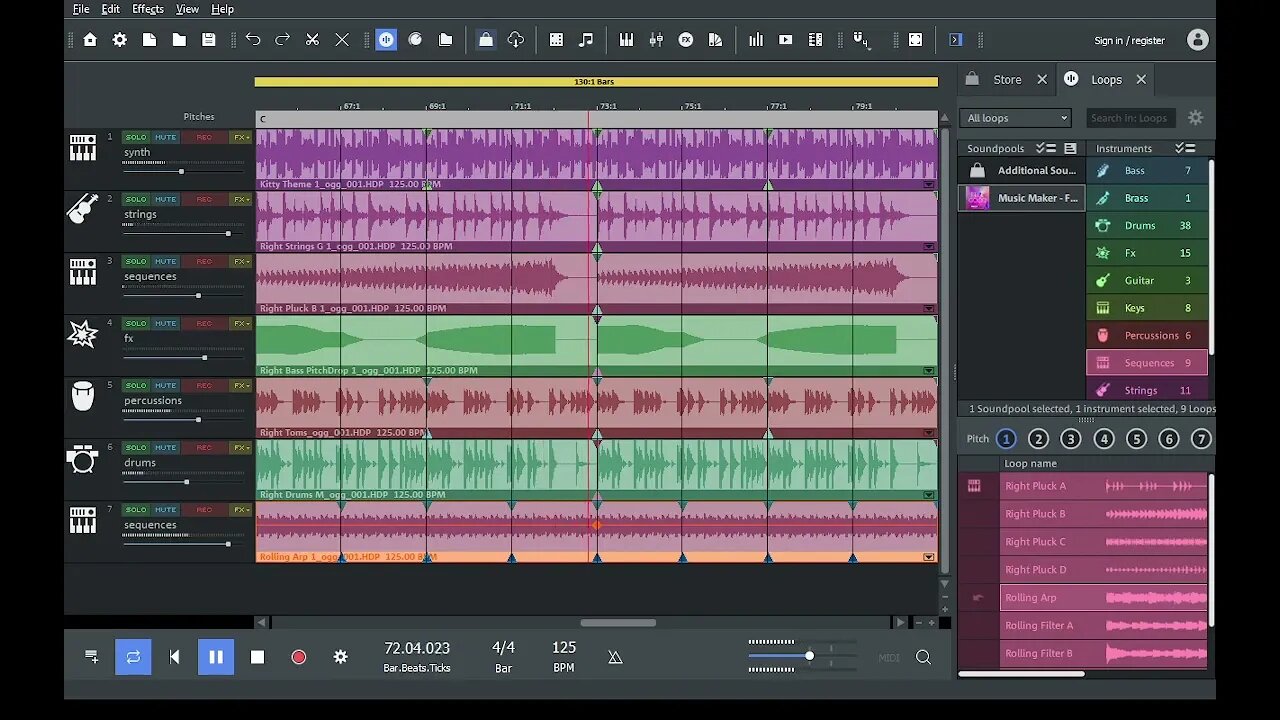The image size is (1280, 720).
Task: Toggle the magnet snap toolbar icon
Action: pos(861,40)
